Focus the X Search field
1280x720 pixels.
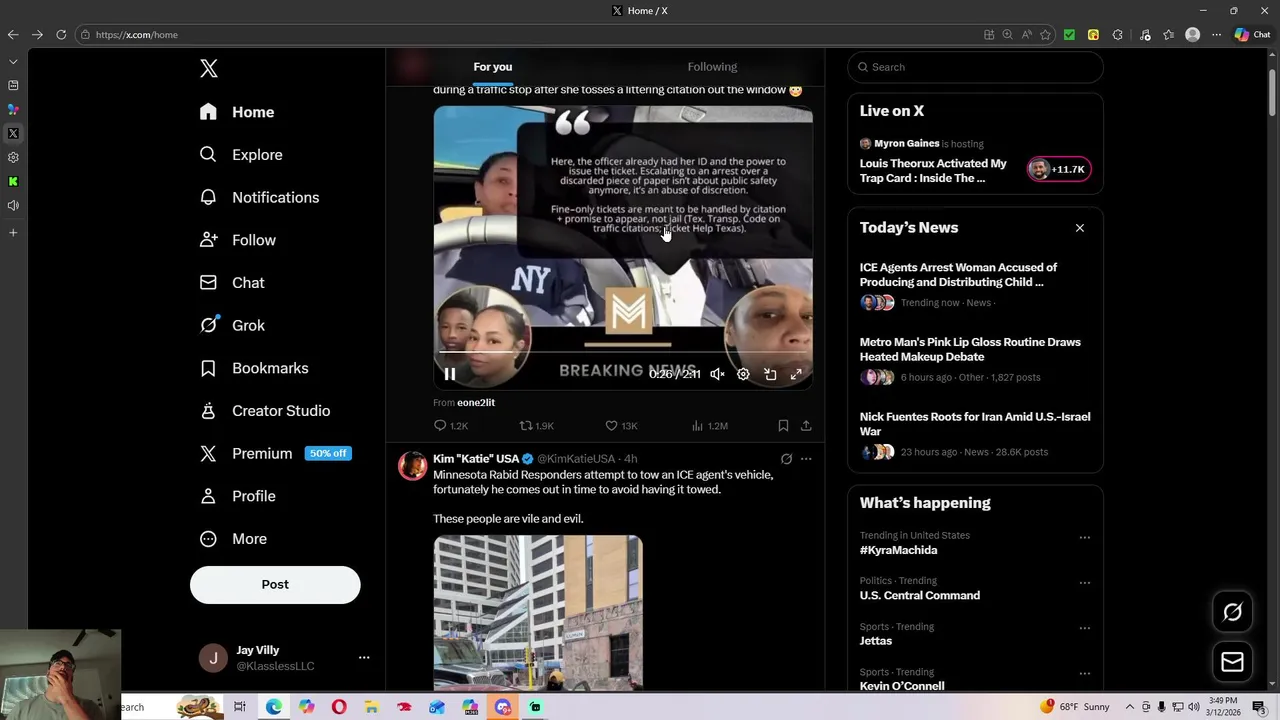pyautogui.click(x=975, y=67)
